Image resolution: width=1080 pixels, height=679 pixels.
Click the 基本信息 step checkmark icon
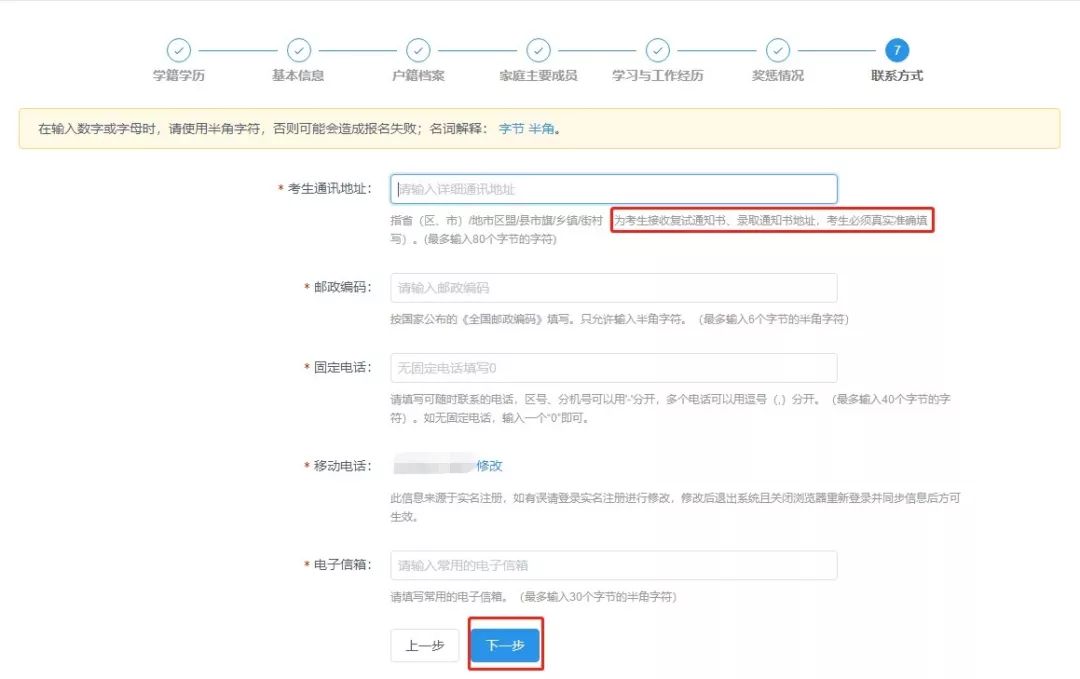pos(298,50)
